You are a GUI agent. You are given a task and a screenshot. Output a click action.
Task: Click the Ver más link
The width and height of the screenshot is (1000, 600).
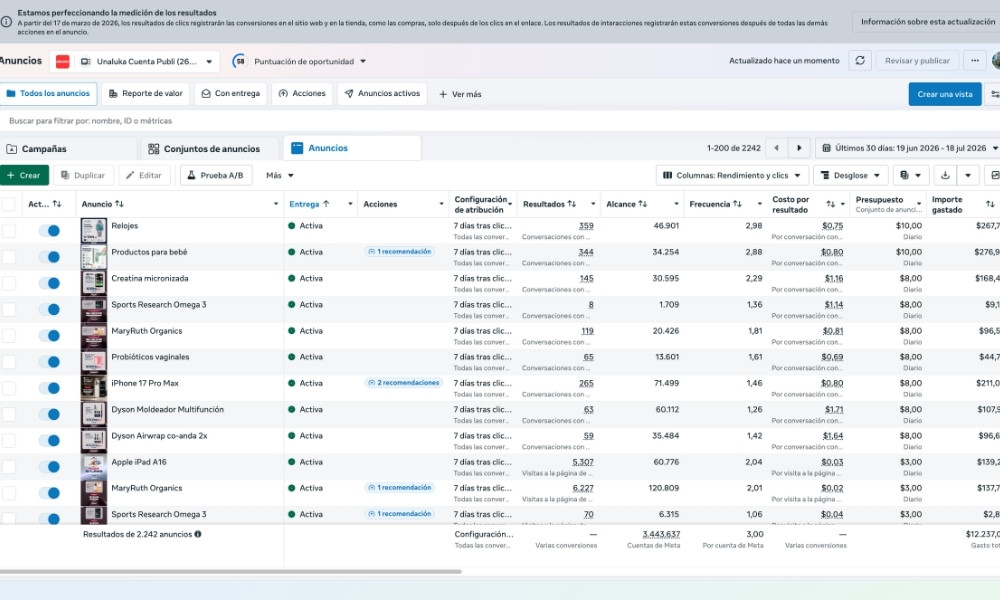[460, 94]
